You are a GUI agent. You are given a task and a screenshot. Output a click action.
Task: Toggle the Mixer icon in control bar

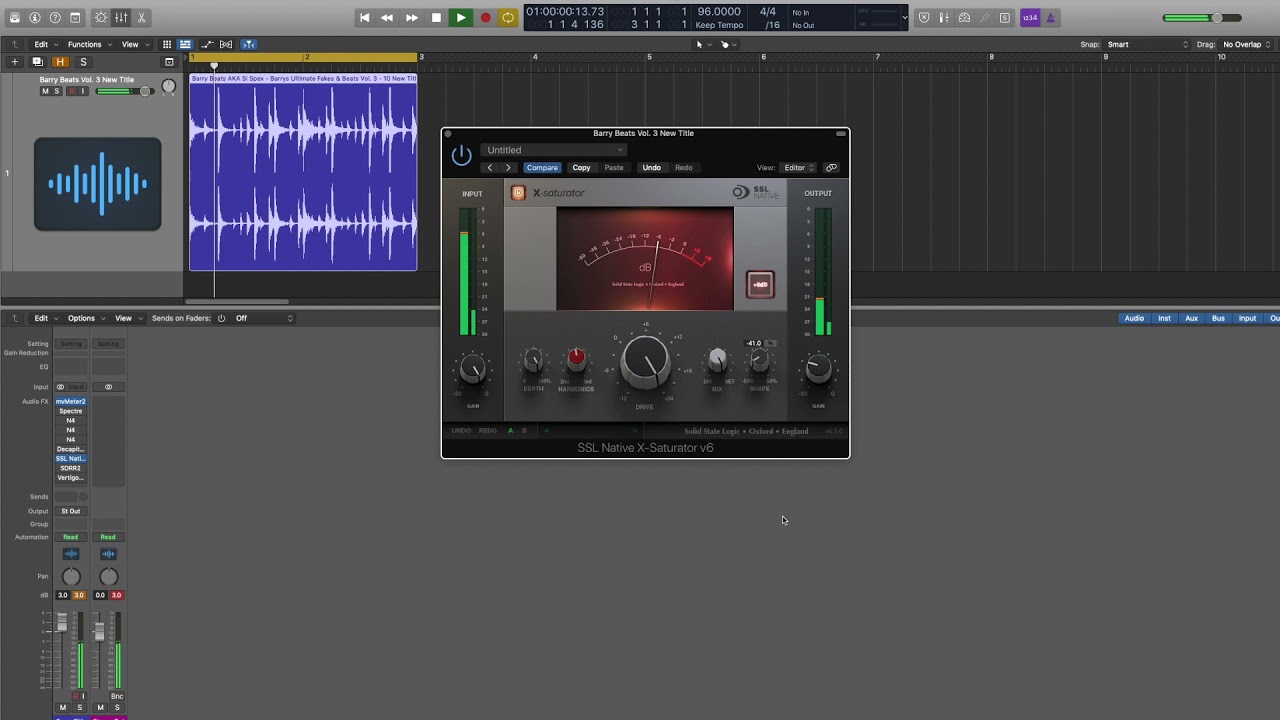point(121,18)
